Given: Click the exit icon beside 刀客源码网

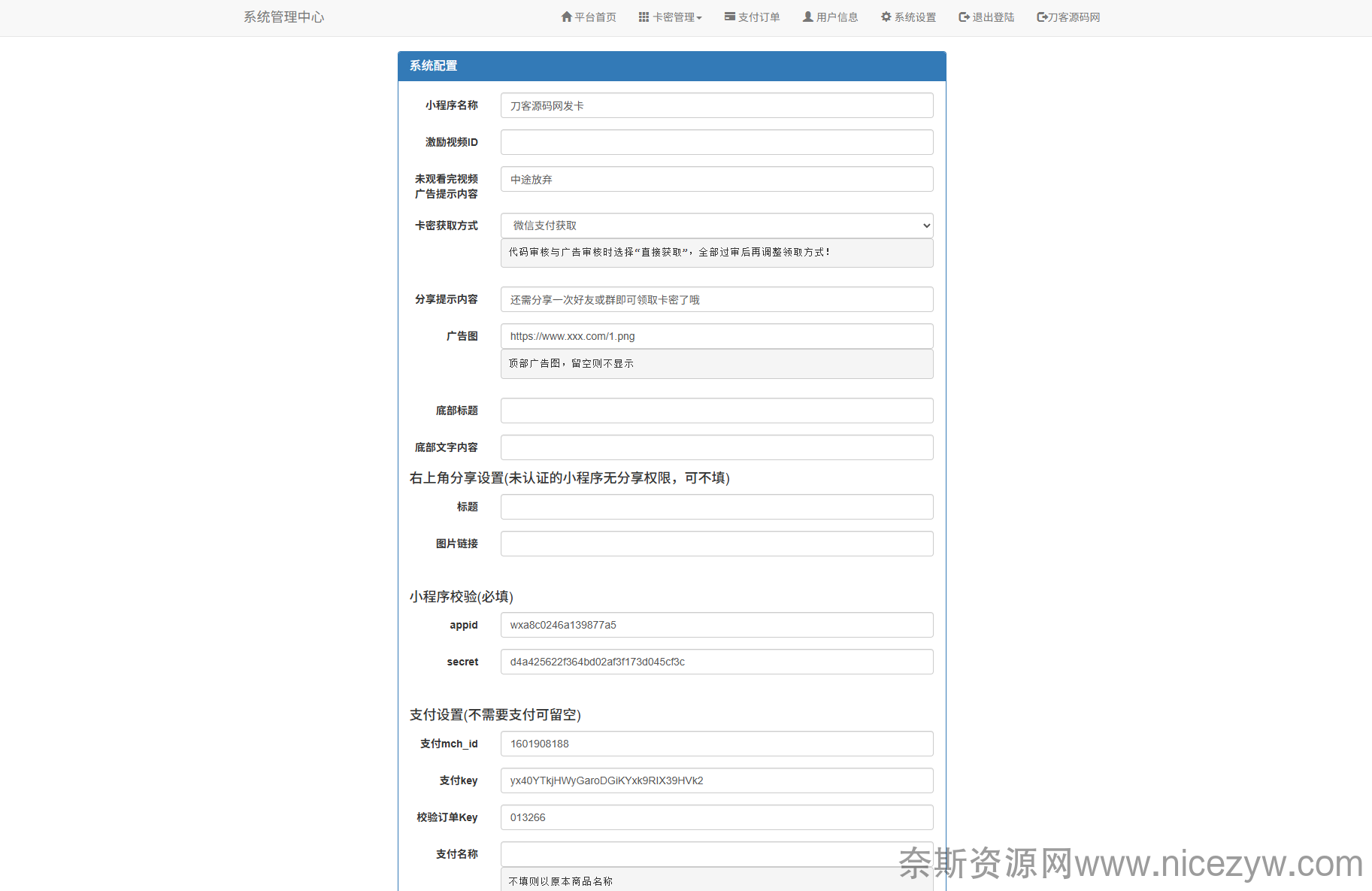Looking at the screenshot, I should click(x=1042, y=17).
